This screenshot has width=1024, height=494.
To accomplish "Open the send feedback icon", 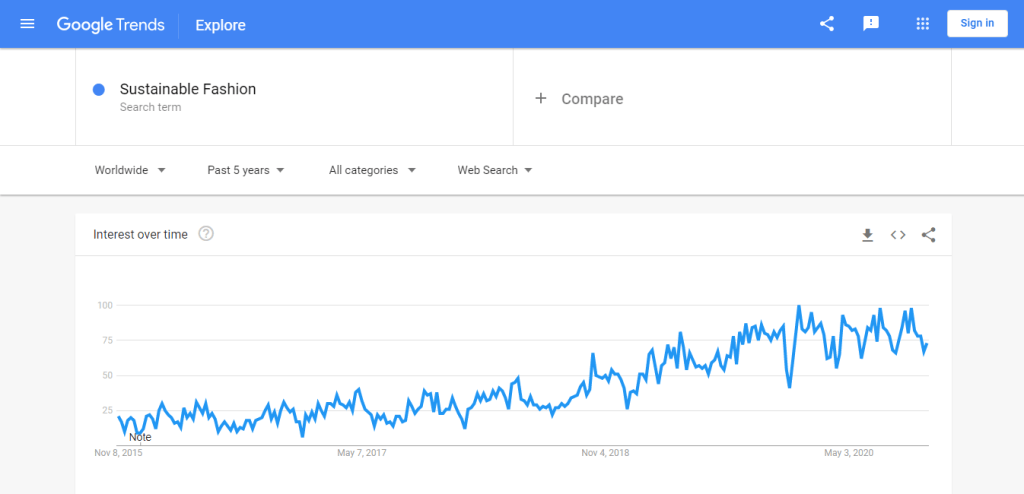I will pos(871,24).
